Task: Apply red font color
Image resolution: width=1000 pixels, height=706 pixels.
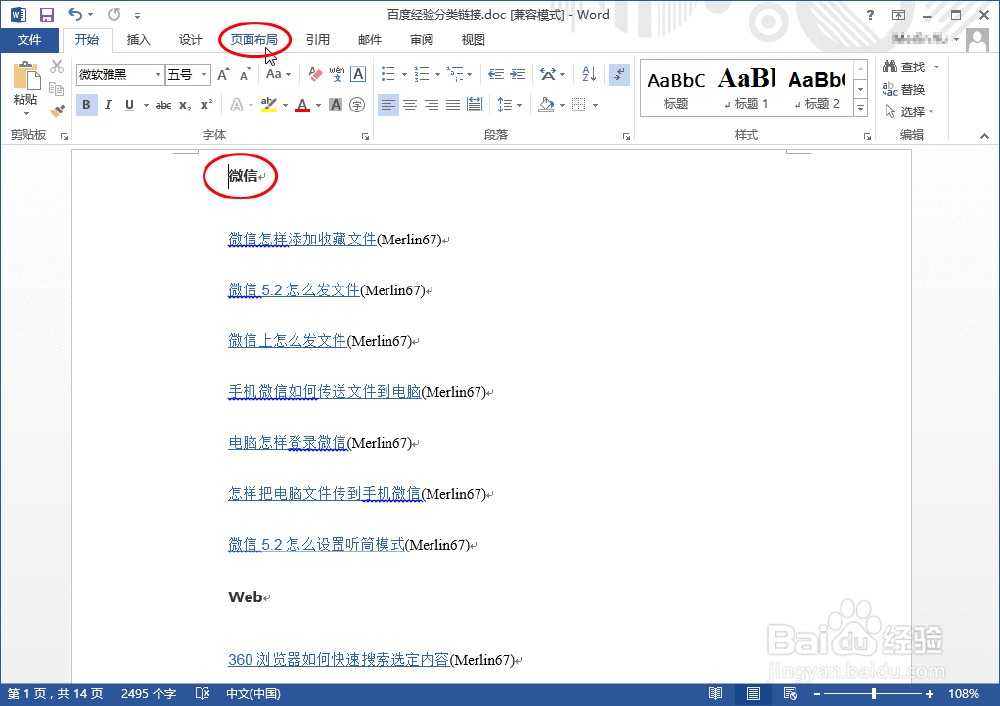Action: click(303, 105)
